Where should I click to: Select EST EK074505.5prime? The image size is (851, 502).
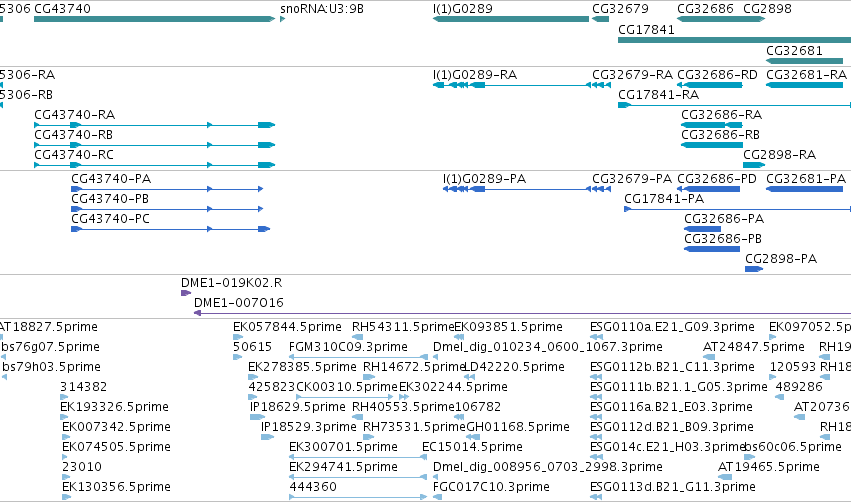(65, 457)
